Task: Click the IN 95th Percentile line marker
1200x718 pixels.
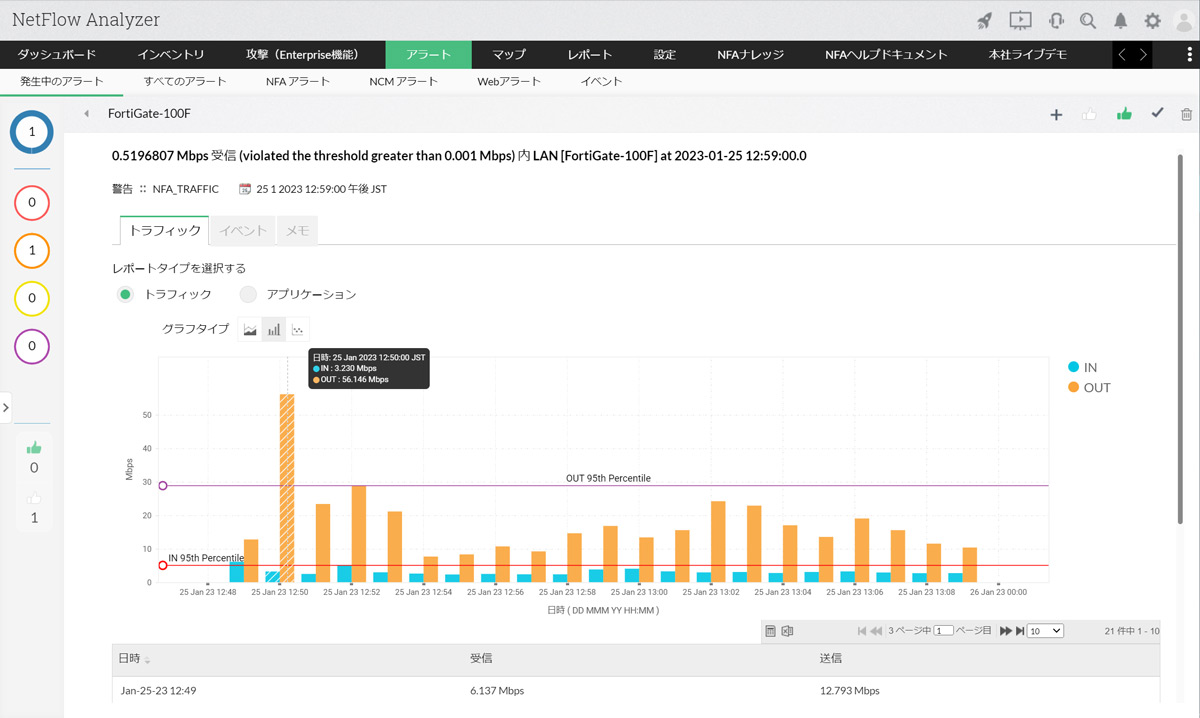Action: tap(163, 566)
